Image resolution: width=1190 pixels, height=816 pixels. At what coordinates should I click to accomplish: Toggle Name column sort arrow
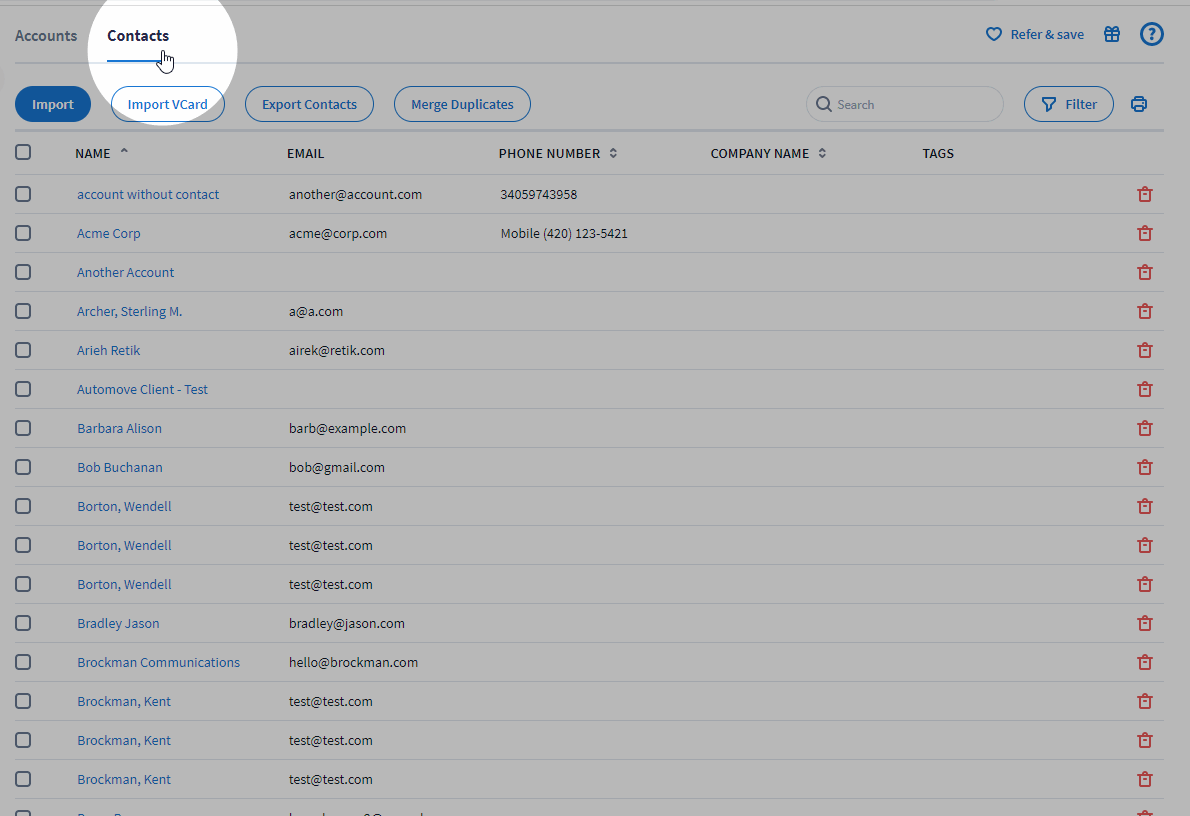pyautogui.click(x=124, y=152)
